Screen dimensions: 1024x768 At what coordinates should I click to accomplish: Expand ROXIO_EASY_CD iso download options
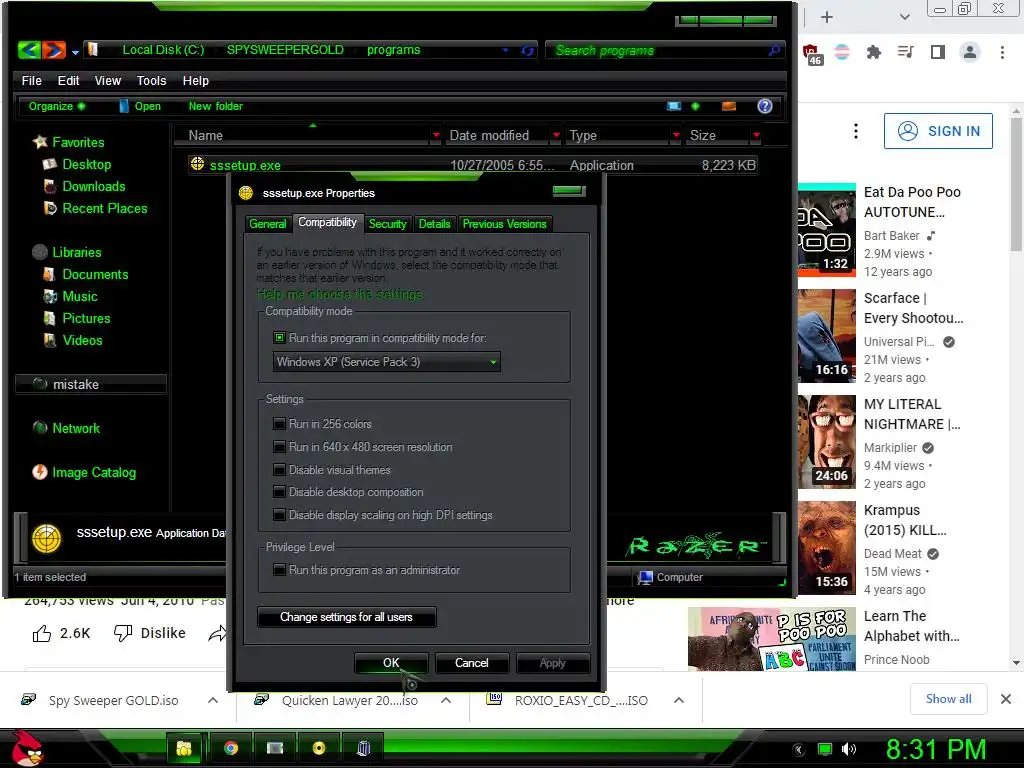coord(679,700)
